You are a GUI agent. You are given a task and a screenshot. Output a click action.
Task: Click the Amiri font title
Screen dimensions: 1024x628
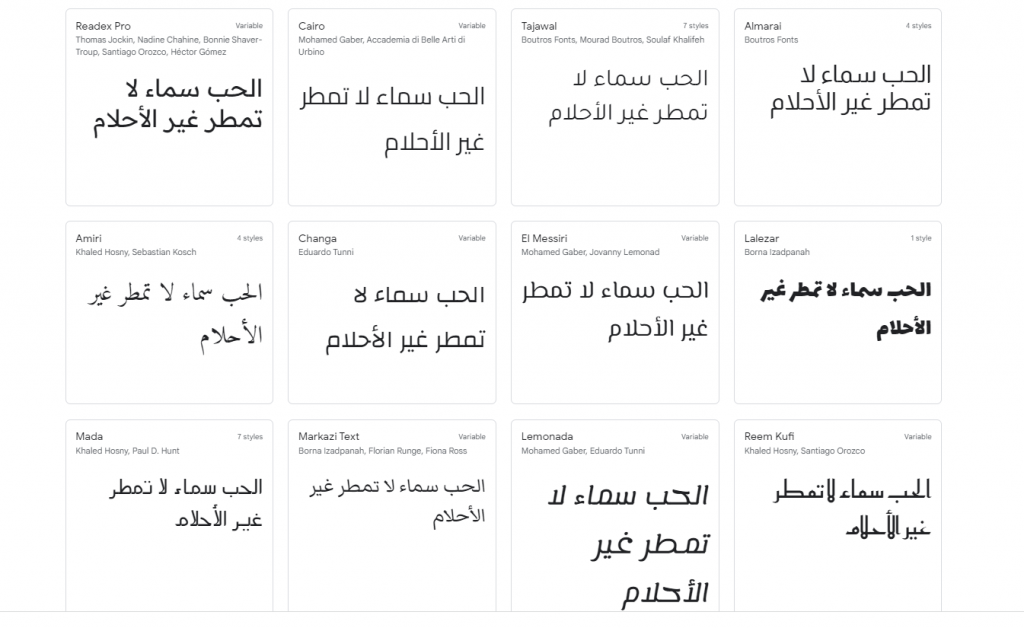click(x=88, y=238)
